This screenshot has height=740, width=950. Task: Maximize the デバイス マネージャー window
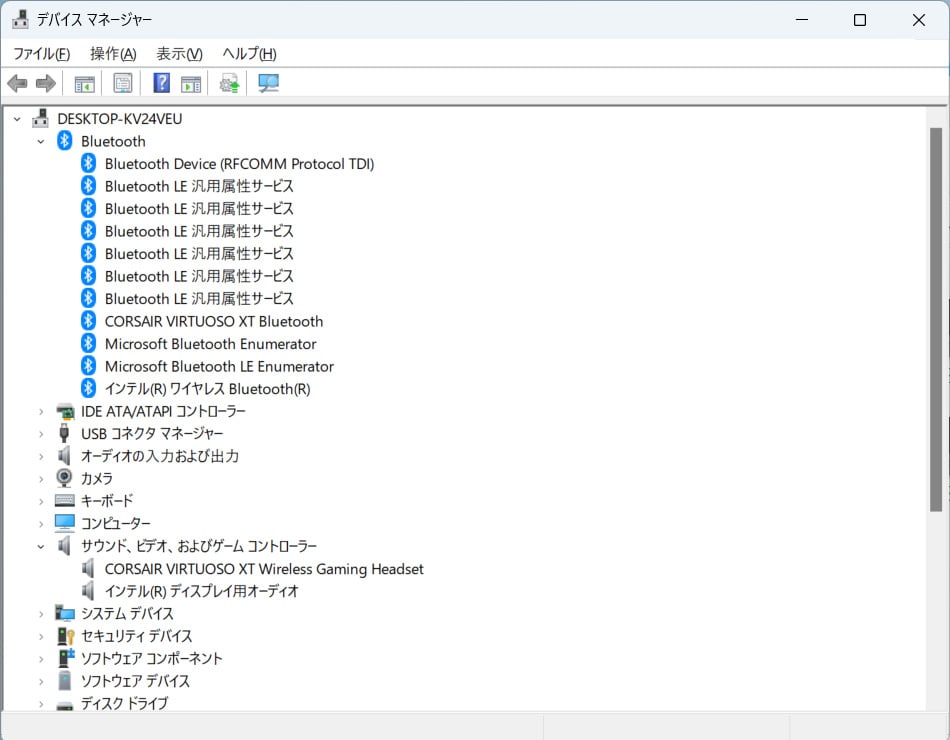tap(860, 20)
